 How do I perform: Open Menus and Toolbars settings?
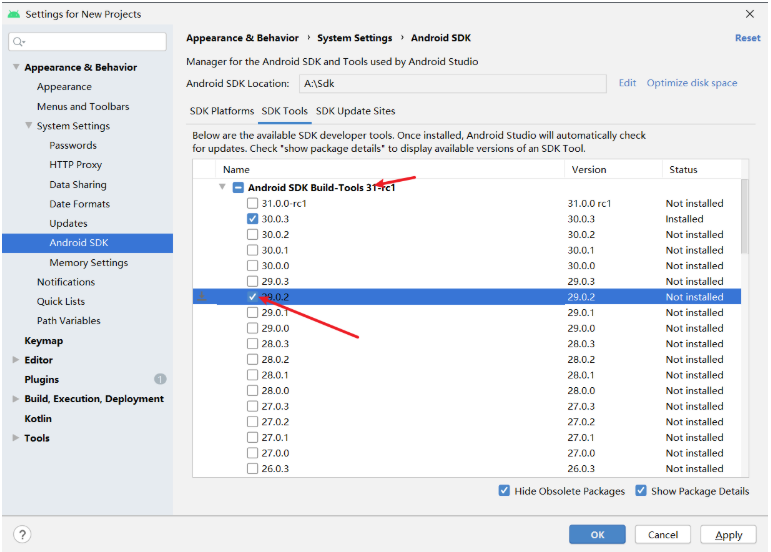83,107
